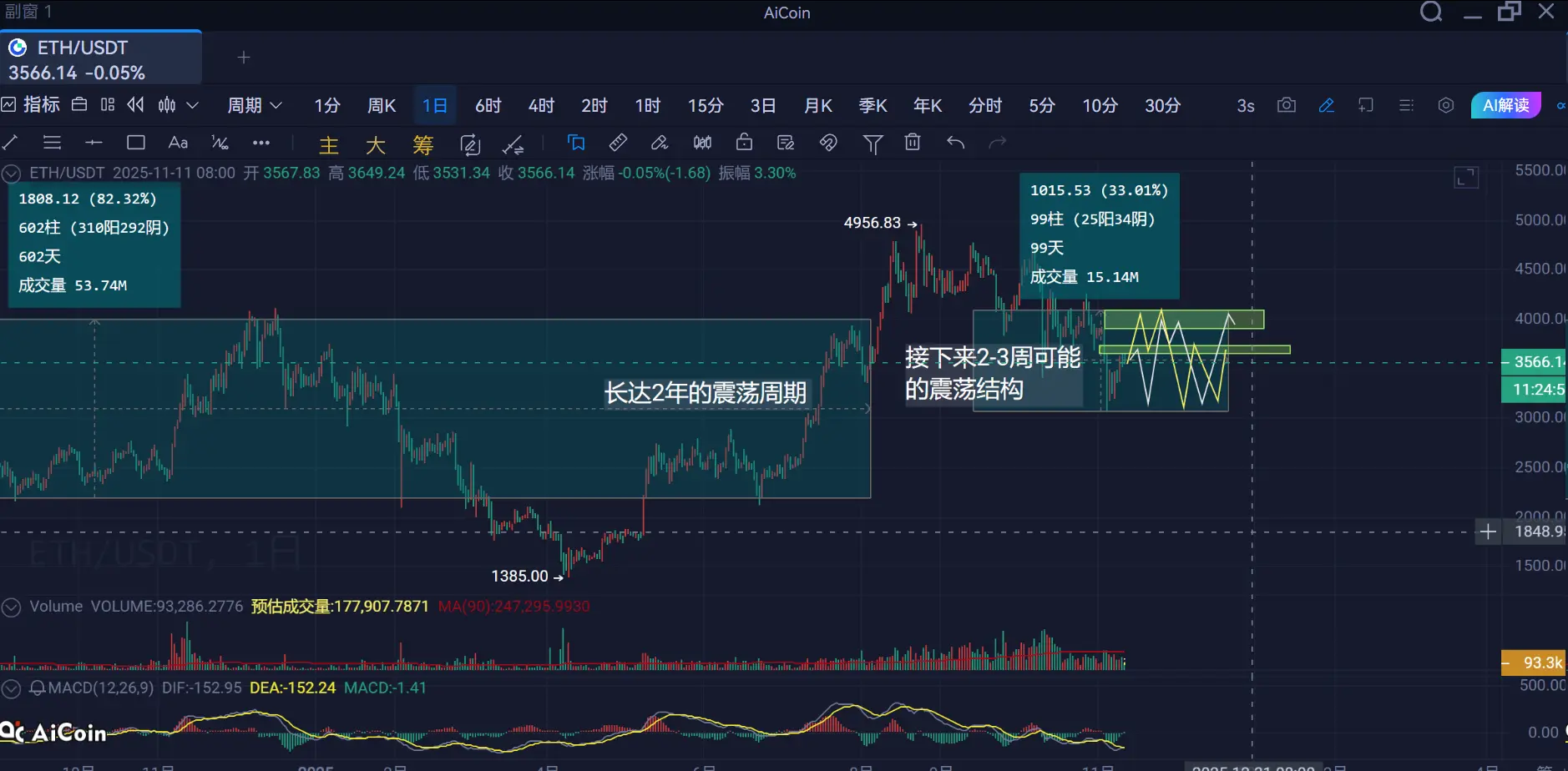Click the MACD alert bell icon
This screenshot has width=1568, height=771.
(38, 688)
